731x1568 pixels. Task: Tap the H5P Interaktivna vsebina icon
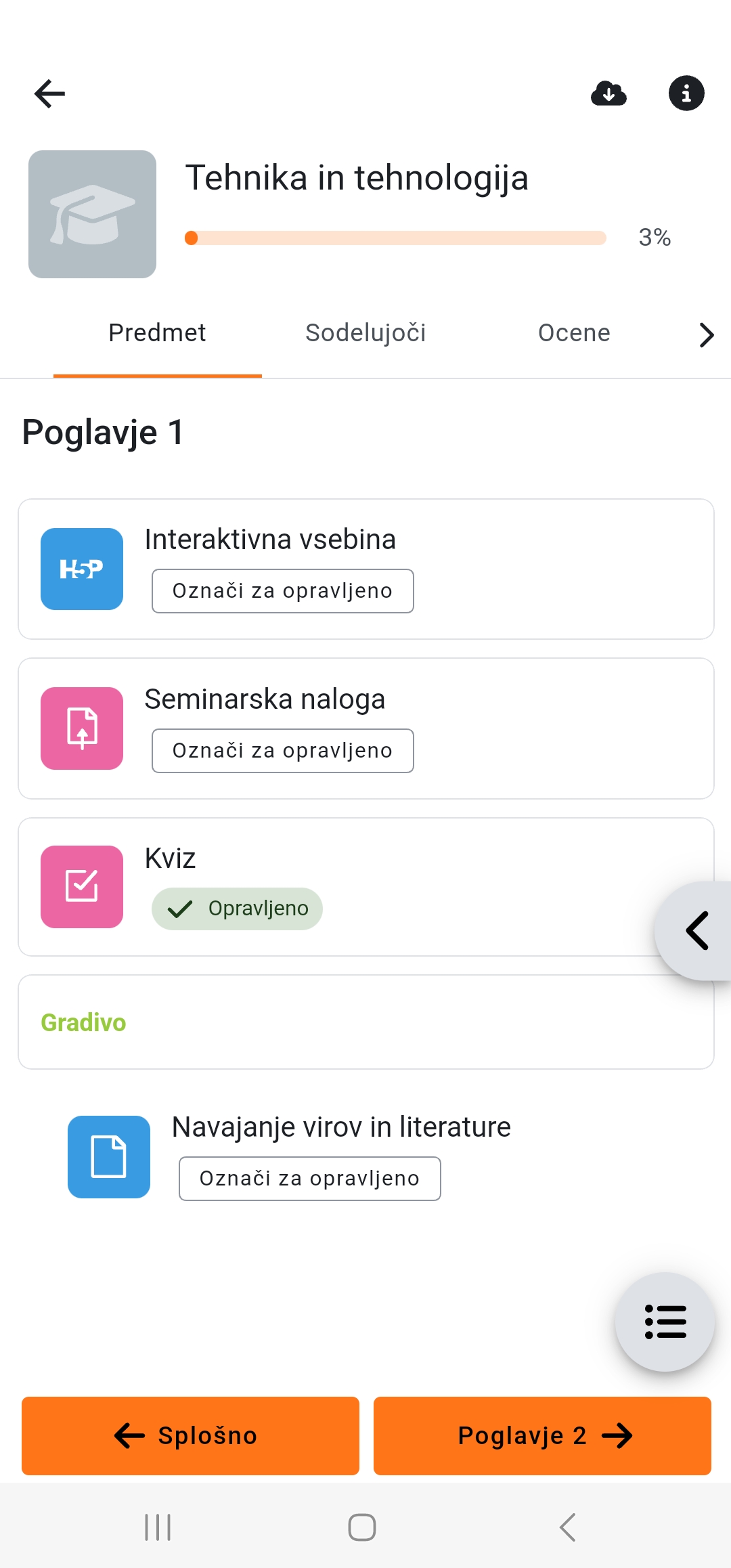pyautogui.click(x=82, y=569)
